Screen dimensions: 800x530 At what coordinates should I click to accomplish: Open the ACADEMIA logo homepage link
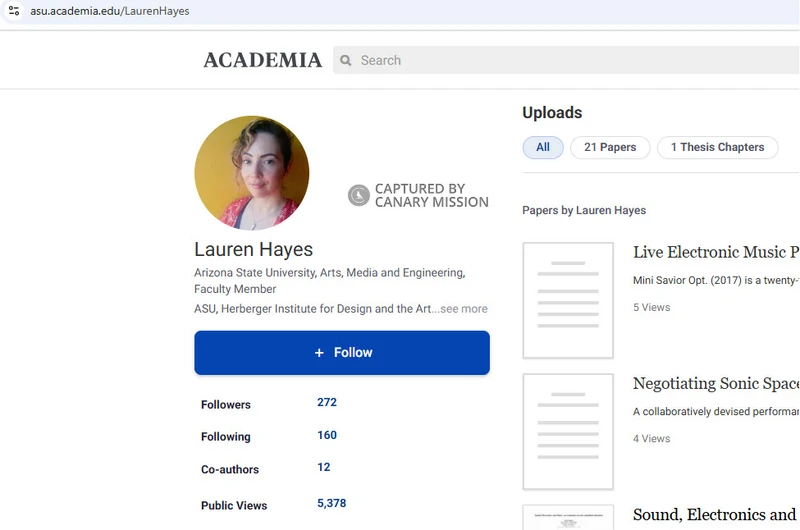[263, 60]
